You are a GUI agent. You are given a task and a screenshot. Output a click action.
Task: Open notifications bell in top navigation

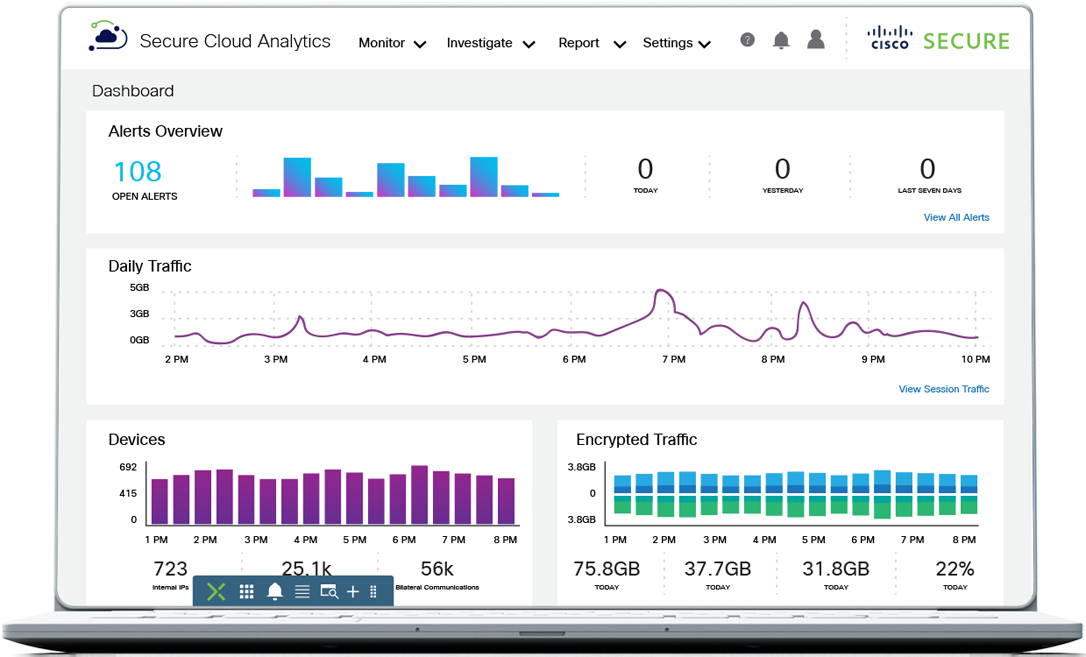pyautogui.click(x=781, y=40)
